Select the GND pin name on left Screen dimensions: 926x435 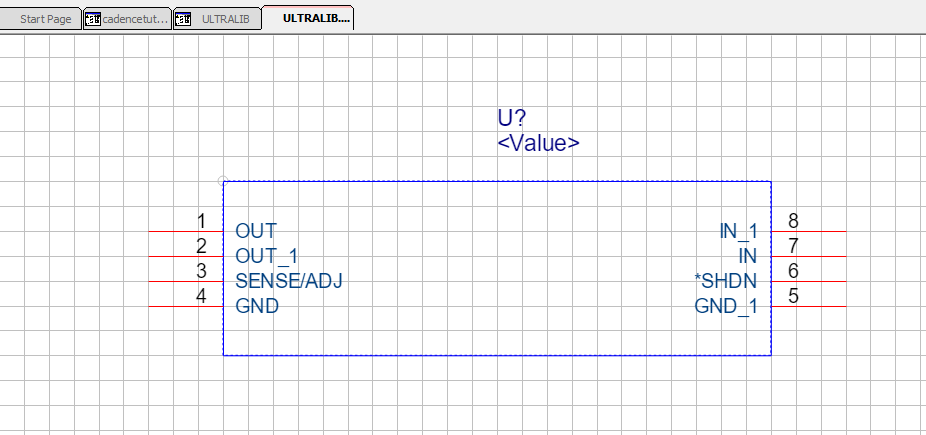(x=257, y=306)
